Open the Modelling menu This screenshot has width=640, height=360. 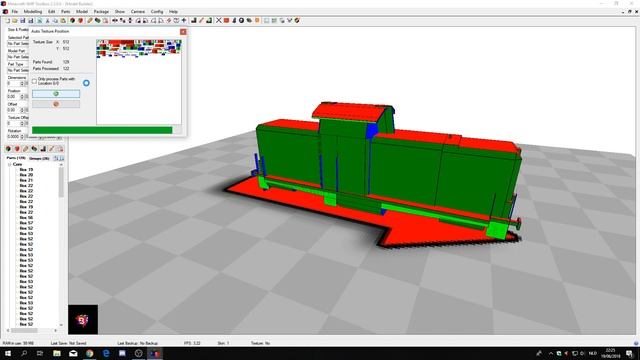[33, 12]
